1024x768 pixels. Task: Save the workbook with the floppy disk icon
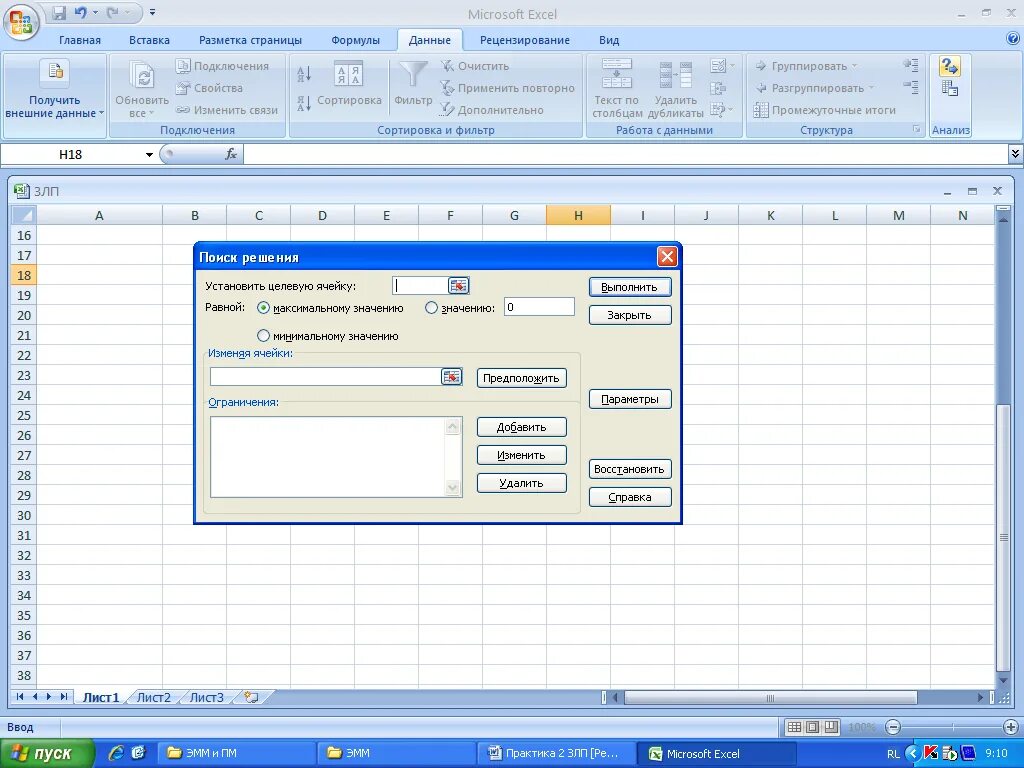(59, 12)
